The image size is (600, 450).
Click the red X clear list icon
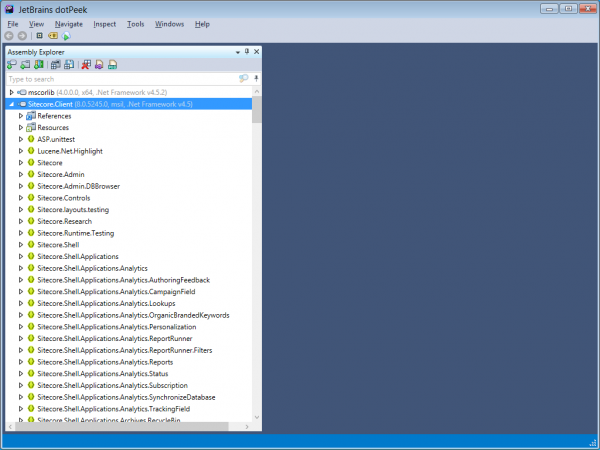tap(86, 65)
